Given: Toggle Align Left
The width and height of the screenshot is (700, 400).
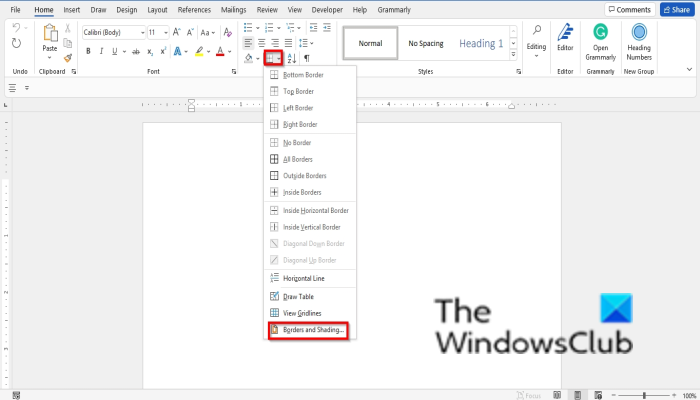Looking at the screenshot, I should [248, 43].
